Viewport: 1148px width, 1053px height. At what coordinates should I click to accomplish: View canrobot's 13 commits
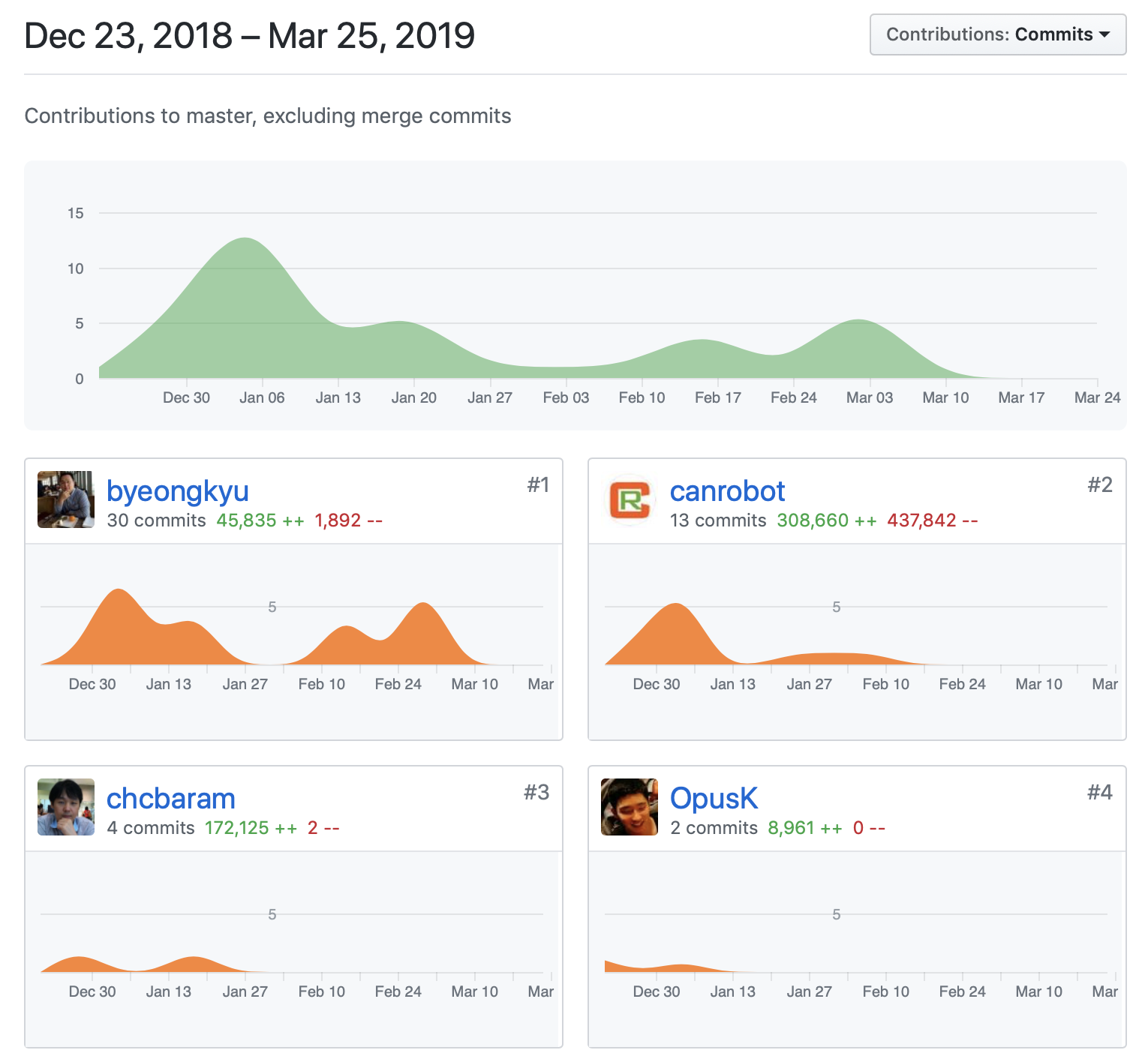click(x=718, y=520)
